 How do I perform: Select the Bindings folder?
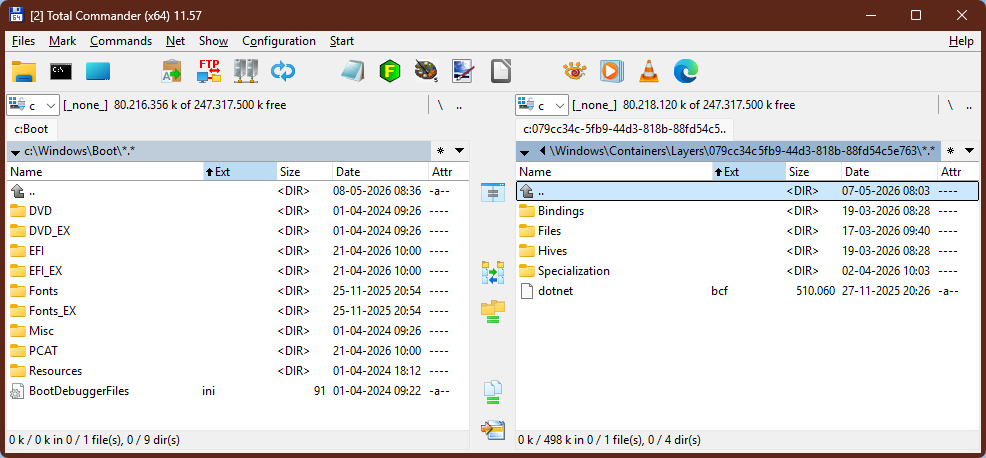(747, 211)
